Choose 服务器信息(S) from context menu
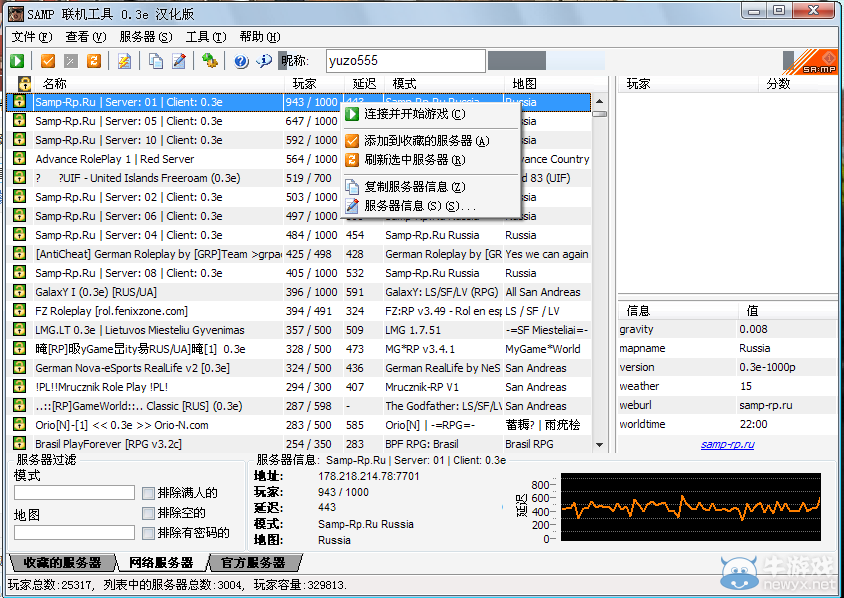This screenshot has width=844, height=598. 431,206
